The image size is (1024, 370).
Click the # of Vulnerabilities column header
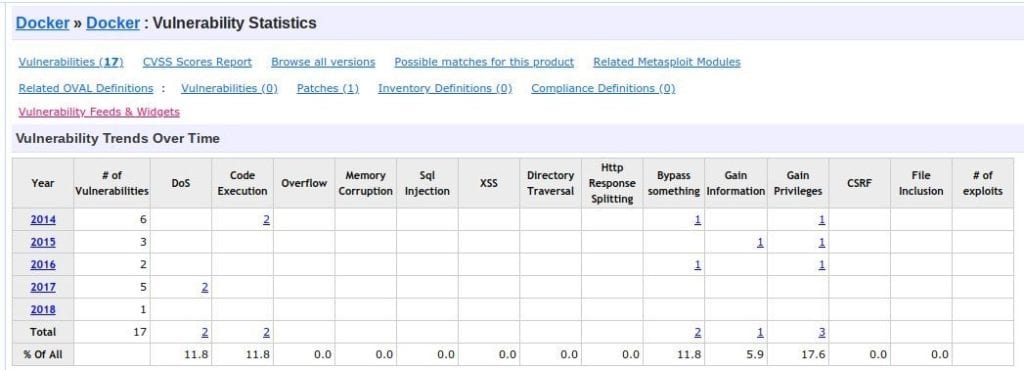point(112,183)
